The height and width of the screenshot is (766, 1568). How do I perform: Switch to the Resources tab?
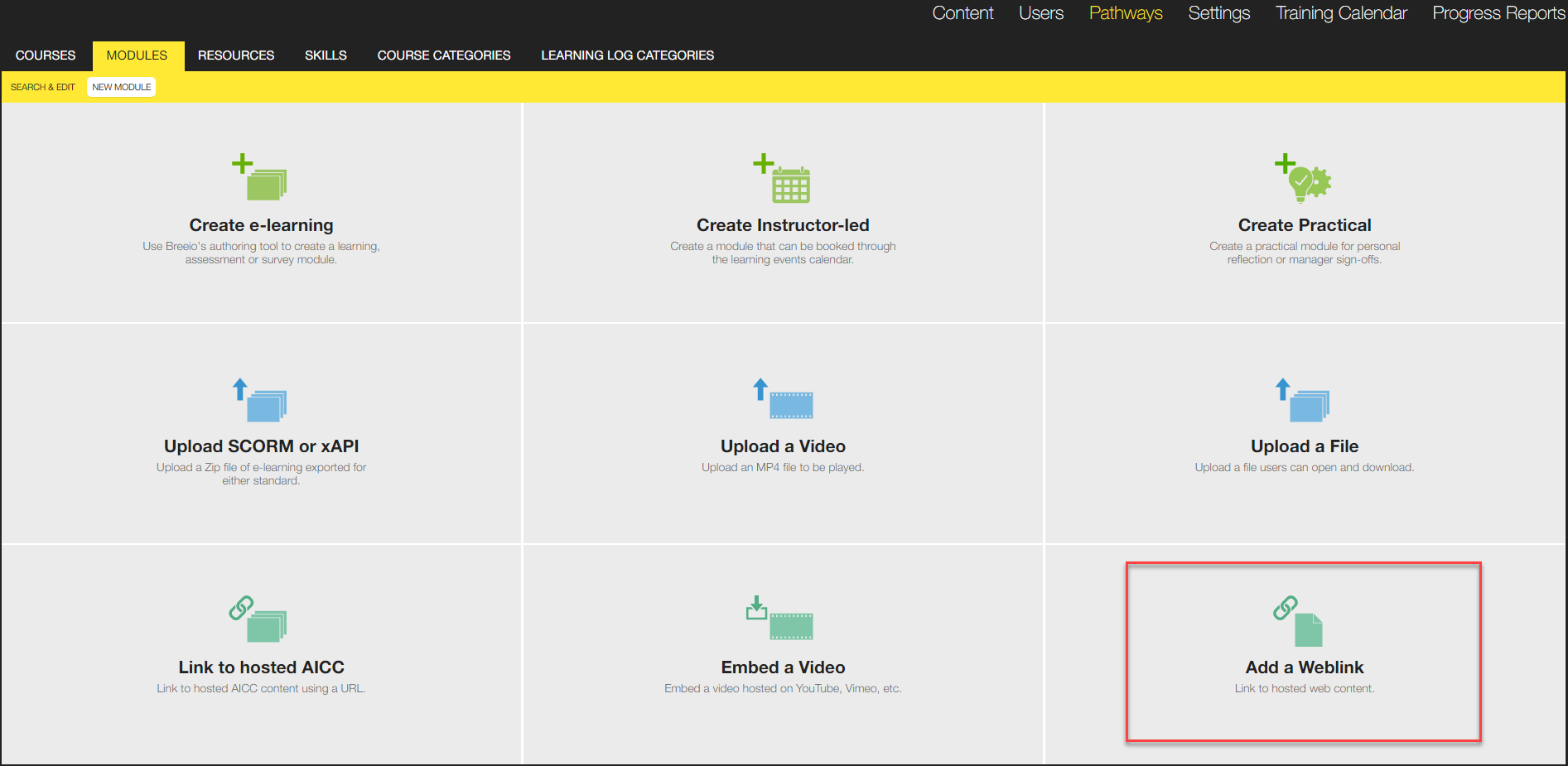[236, 55]
